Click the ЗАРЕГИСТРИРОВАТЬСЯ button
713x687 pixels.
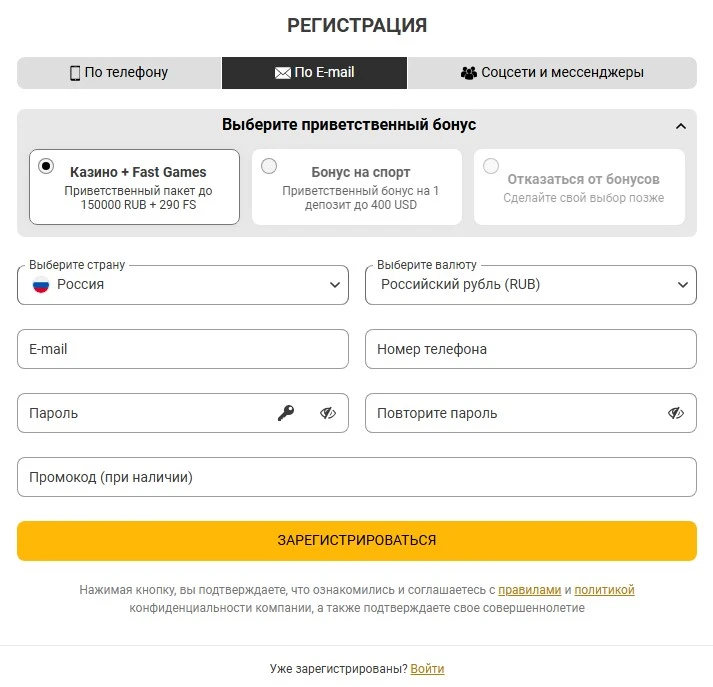(357, 541)
